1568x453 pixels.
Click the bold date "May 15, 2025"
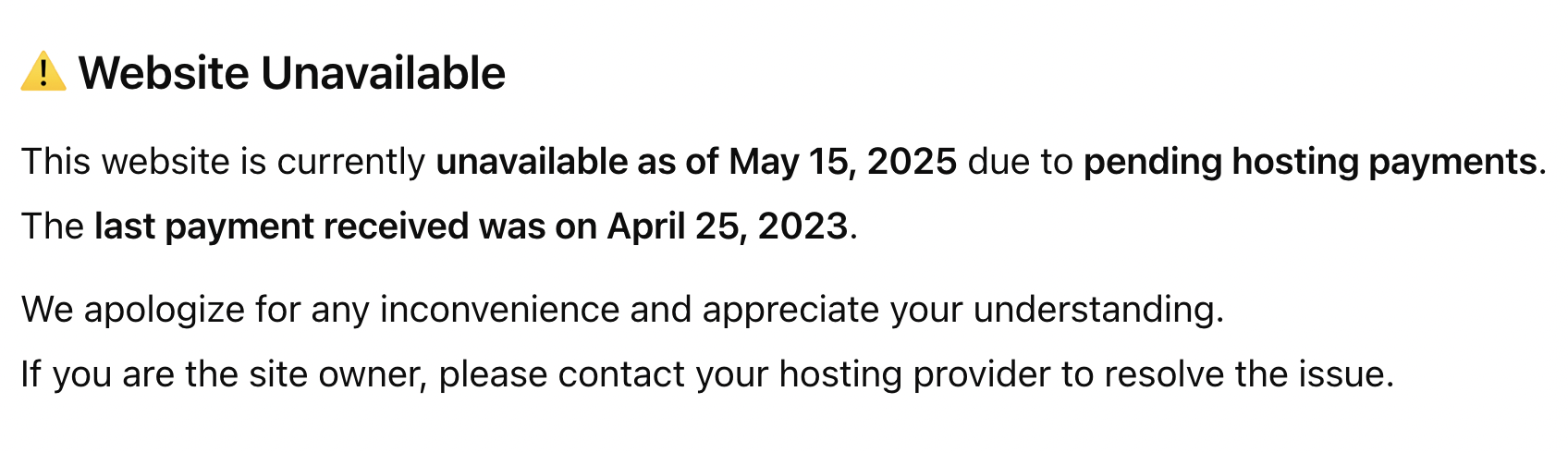click(842, 162)
